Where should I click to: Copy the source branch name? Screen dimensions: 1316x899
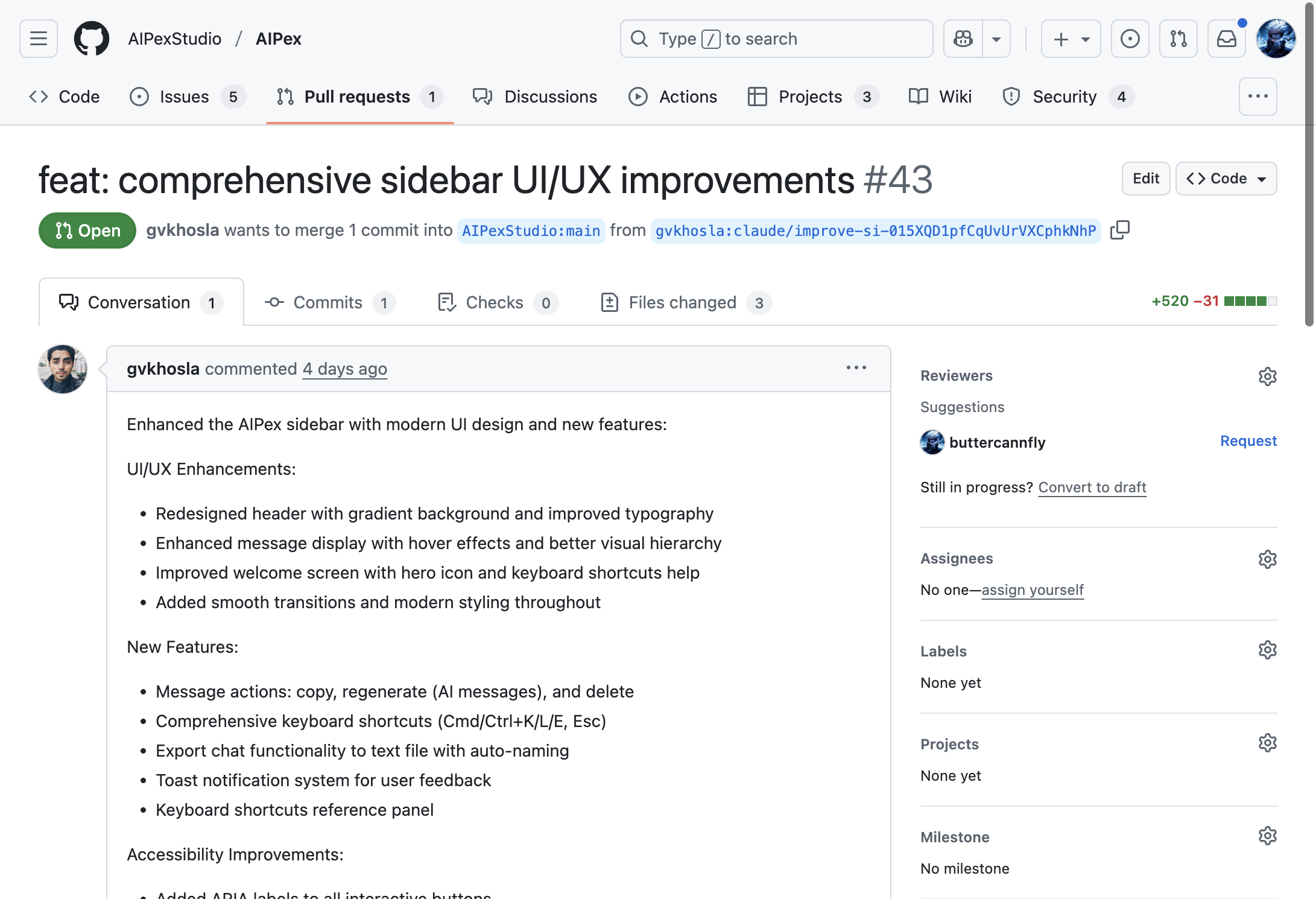pos(1121,230)
